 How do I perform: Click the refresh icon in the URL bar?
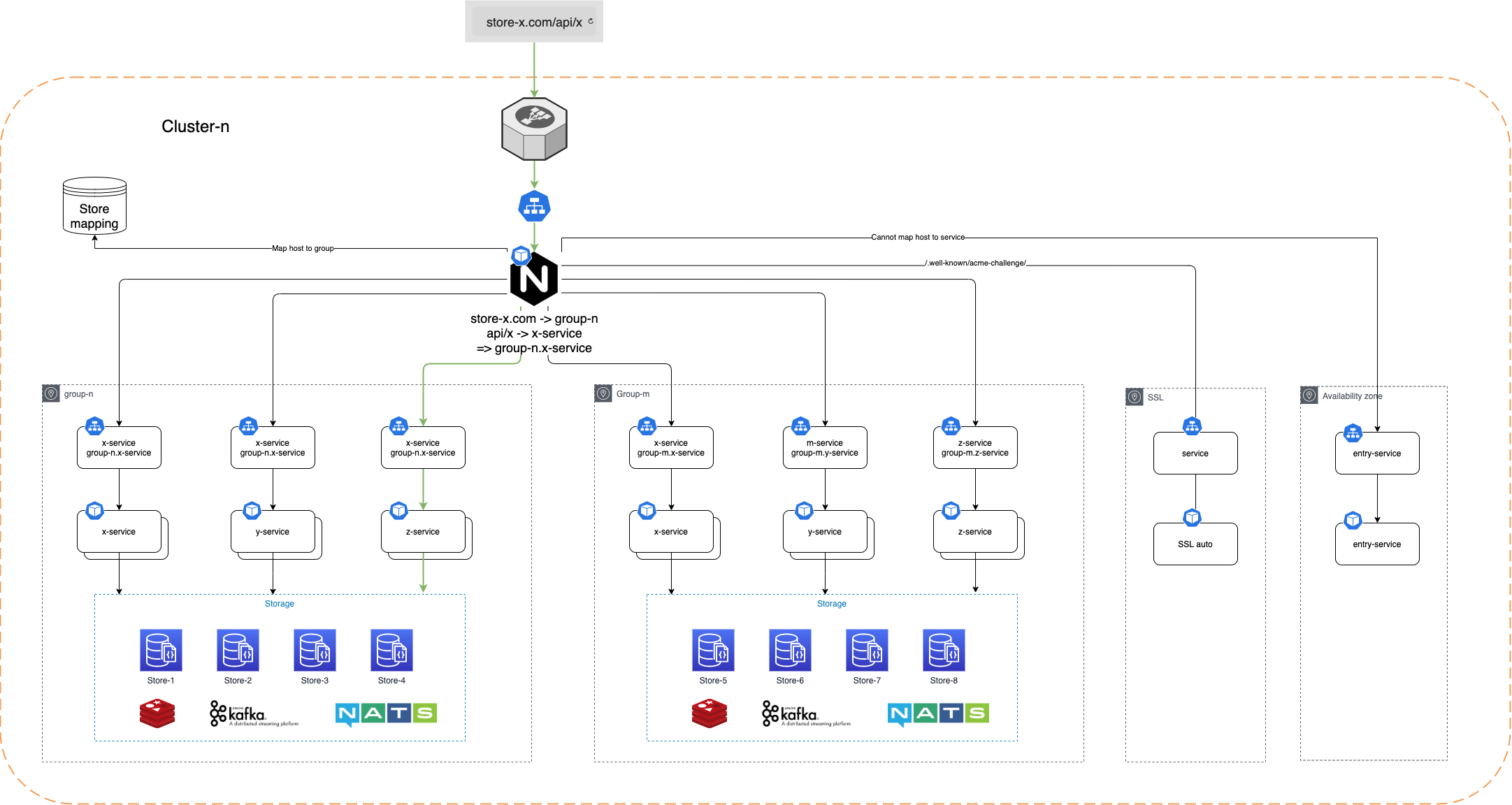(591, 22)
